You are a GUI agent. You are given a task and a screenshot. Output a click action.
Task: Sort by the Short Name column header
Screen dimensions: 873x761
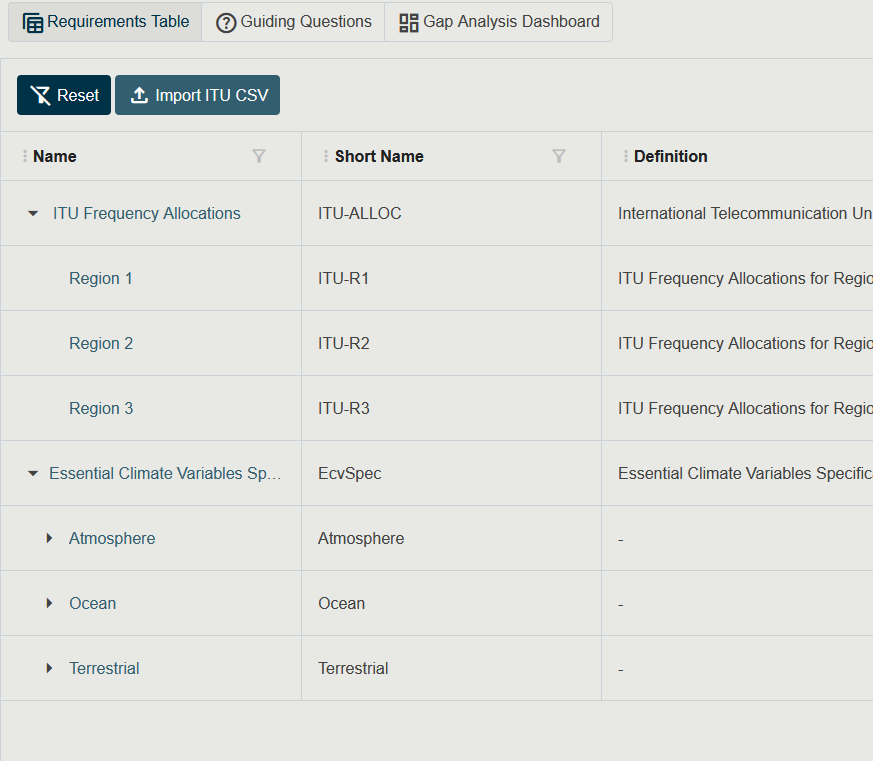tap(379, 156)
